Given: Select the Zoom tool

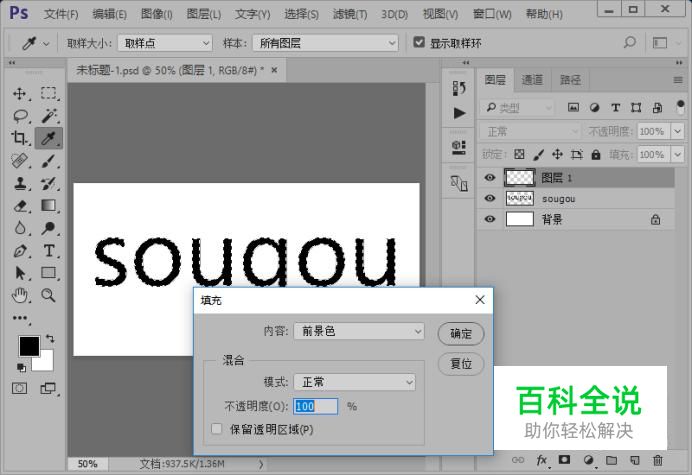Looking at the screenshot, I should coord(49,295).
